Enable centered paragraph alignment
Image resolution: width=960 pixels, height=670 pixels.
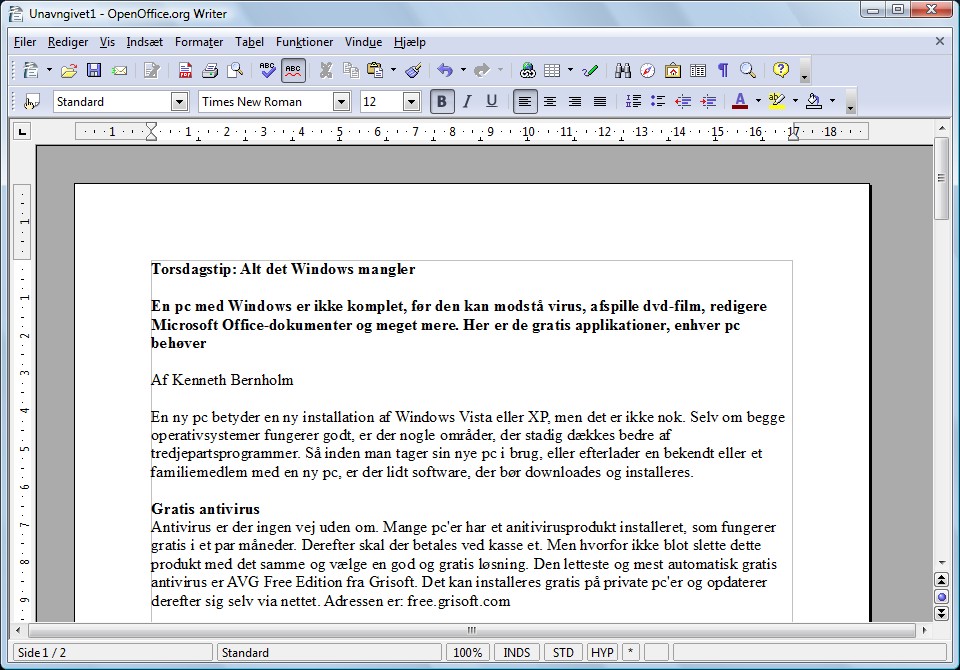point(550,100)
